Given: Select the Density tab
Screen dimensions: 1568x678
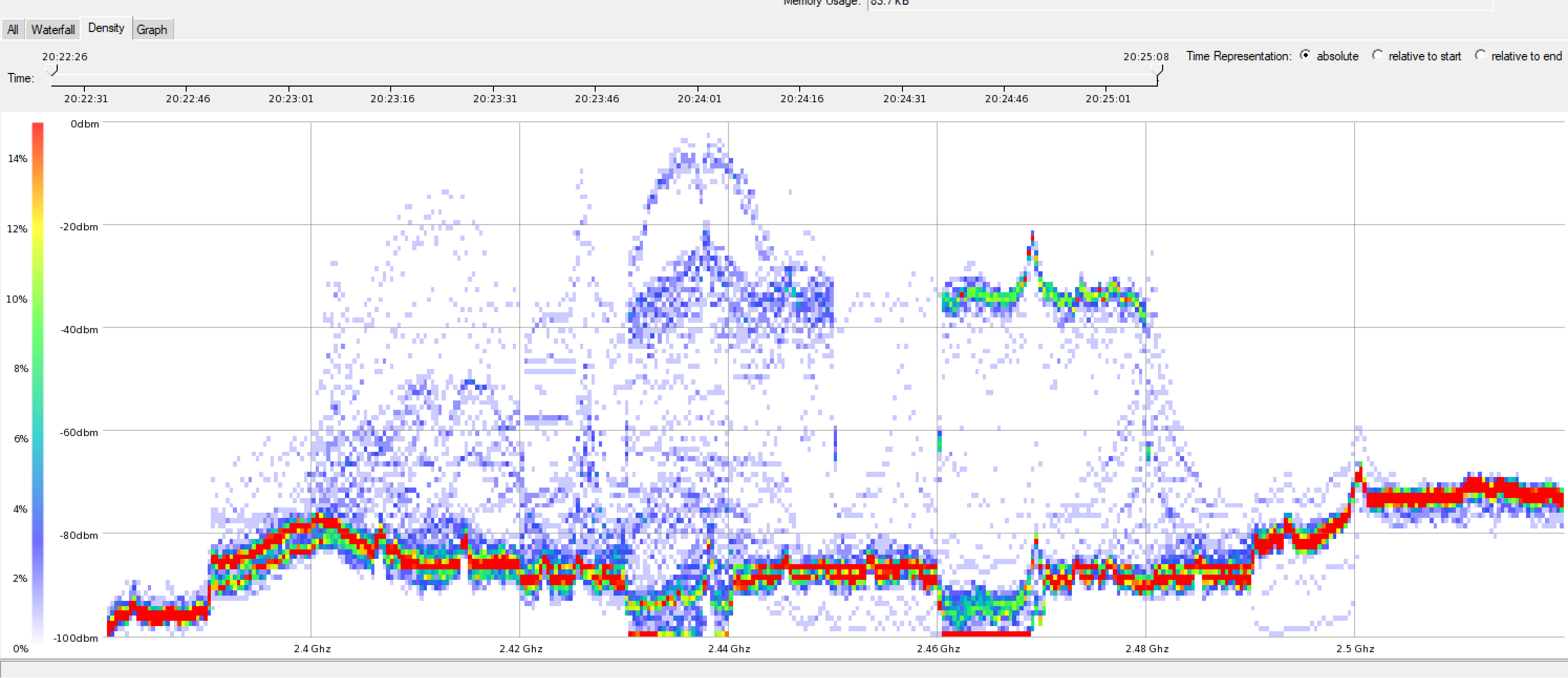Looking at the screenshot, I should pyautogui.click(x=106, y=28).
